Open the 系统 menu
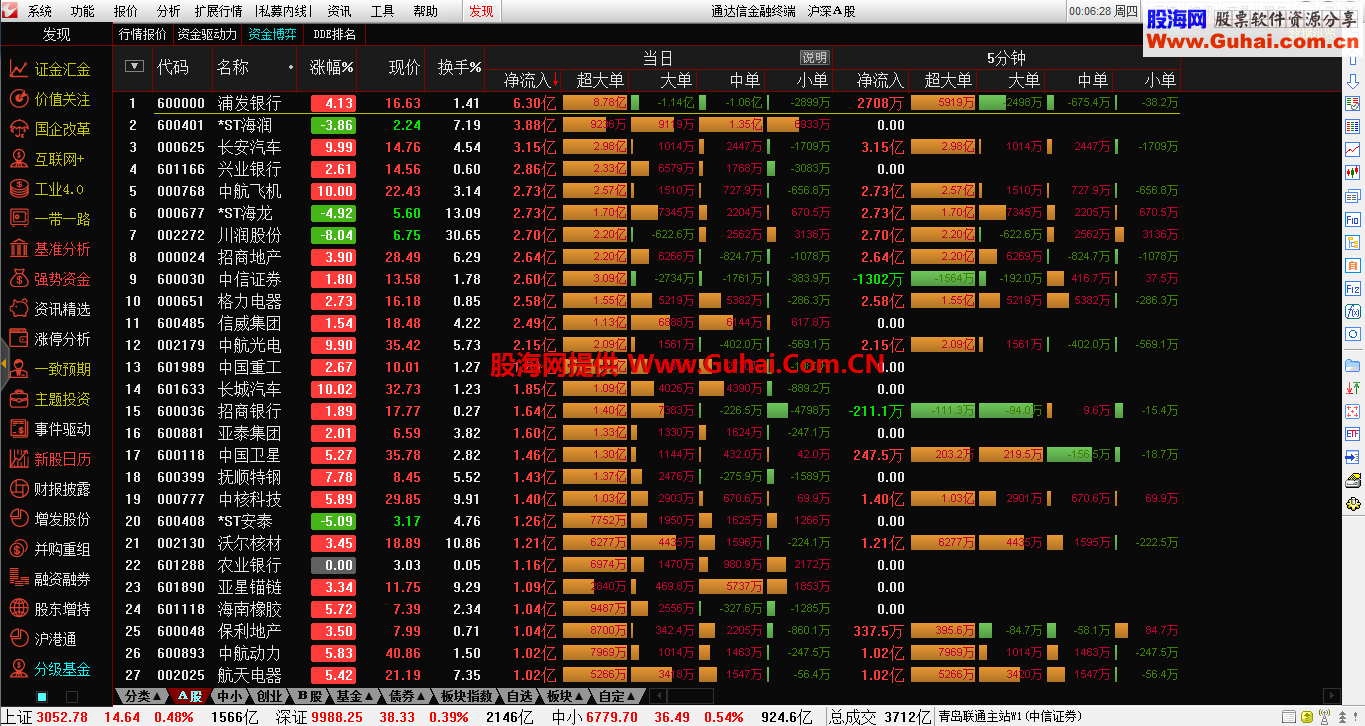 pyautogui.click(x=40, y=11)
